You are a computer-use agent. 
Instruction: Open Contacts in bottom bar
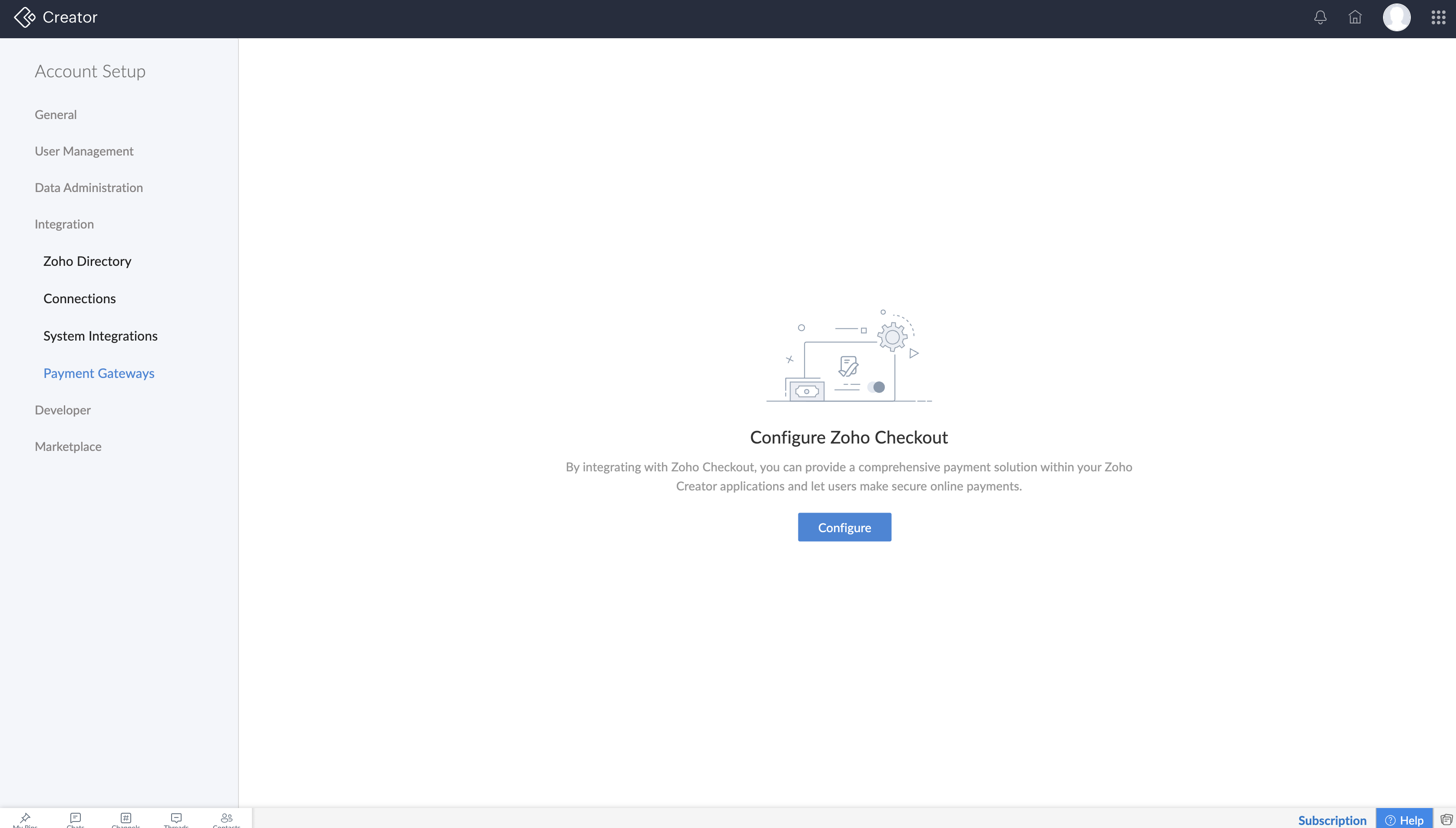tap(226, 819)
